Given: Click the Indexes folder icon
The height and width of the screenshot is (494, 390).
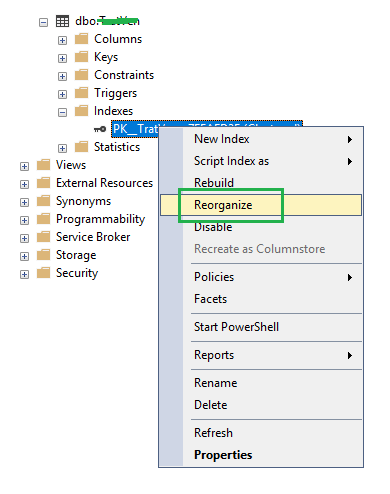Looking at the screenshot, I should pyautogui.click(x=81, y=111).
